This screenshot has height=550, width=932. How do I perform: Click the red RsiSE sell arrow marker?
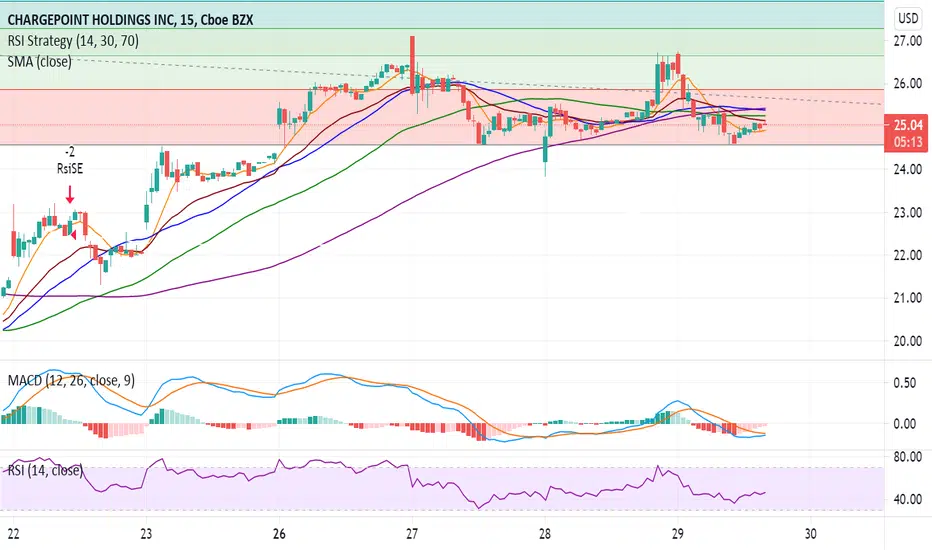click(x=70, y=194)
